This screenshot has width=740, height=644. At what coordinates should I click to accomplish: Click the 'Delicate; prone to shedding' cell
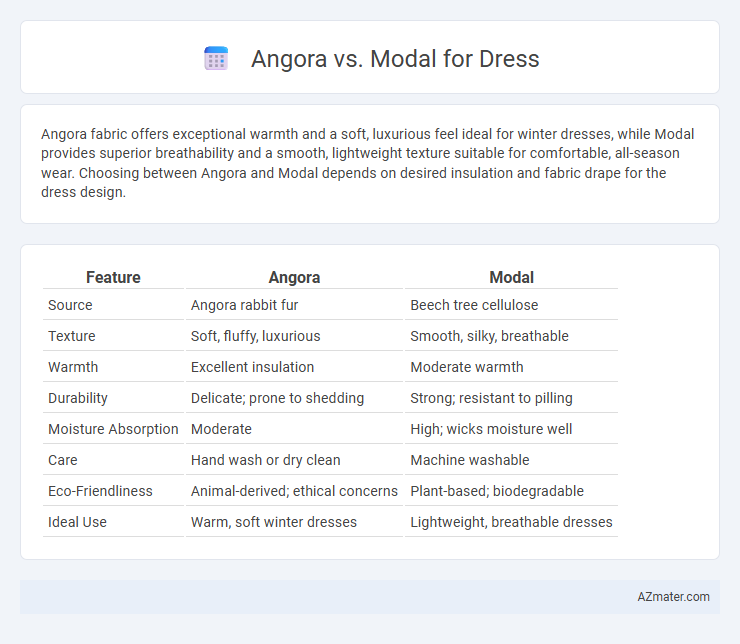pyautogui.click(x=278, y=398)
